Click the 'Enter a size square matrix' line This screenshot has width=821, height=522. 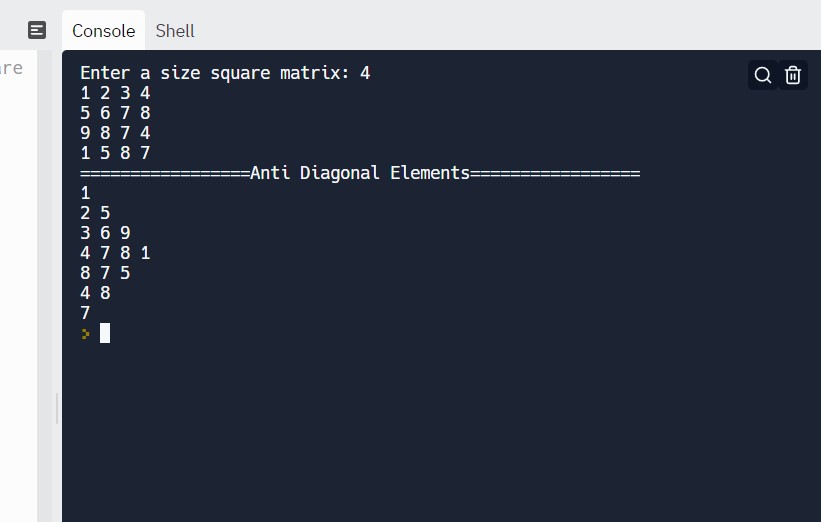[225, 73]
